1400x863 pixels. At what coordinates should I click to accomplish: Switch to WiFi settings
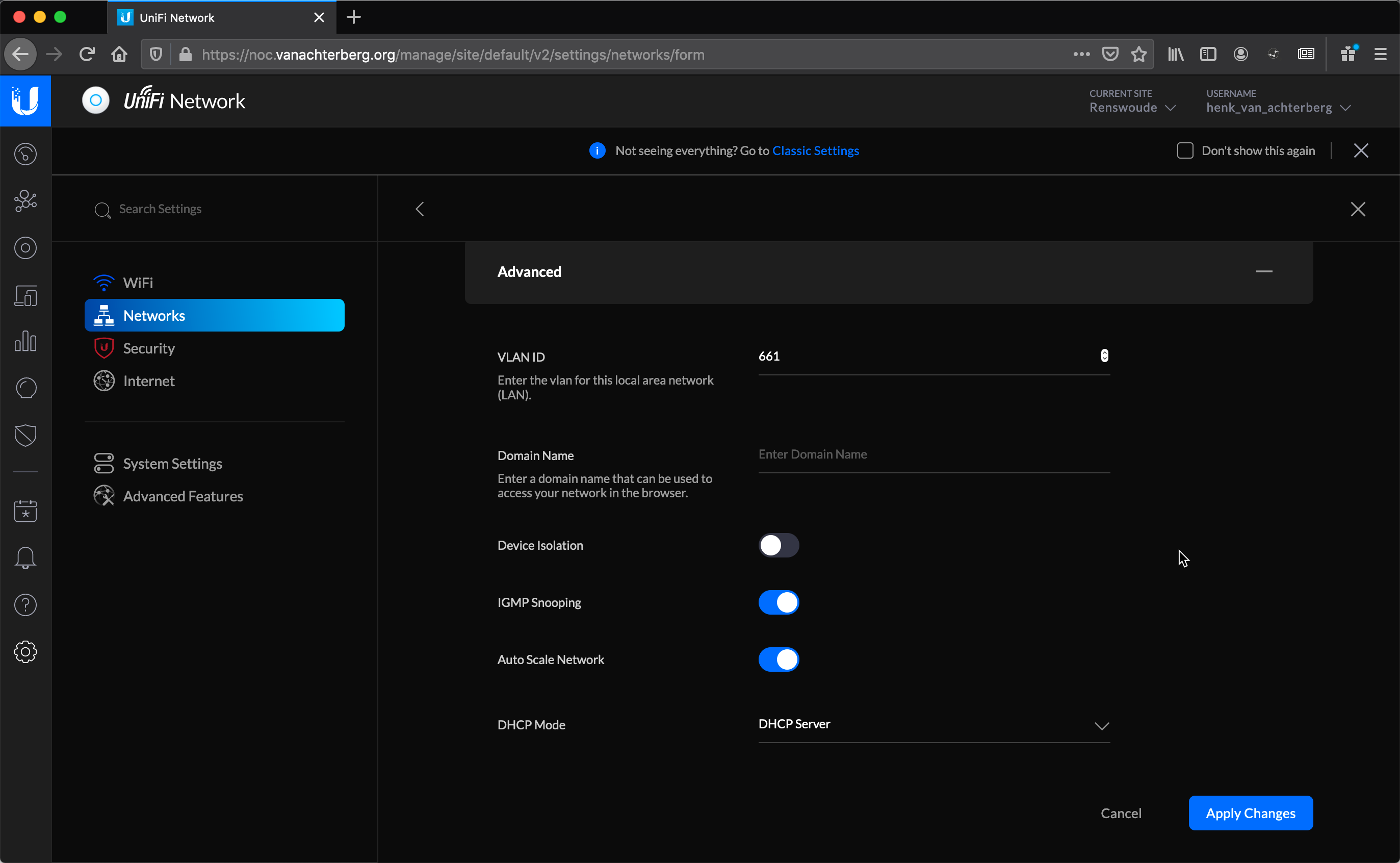[x=139, y=282]
